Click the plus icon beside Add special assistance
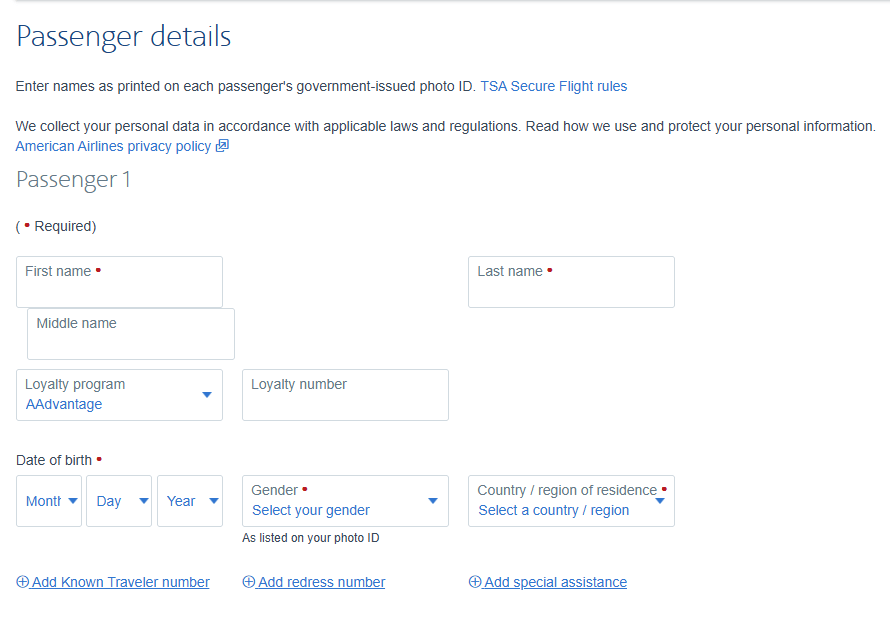Viewport: 890px width, 632px height. click(475, 582)
